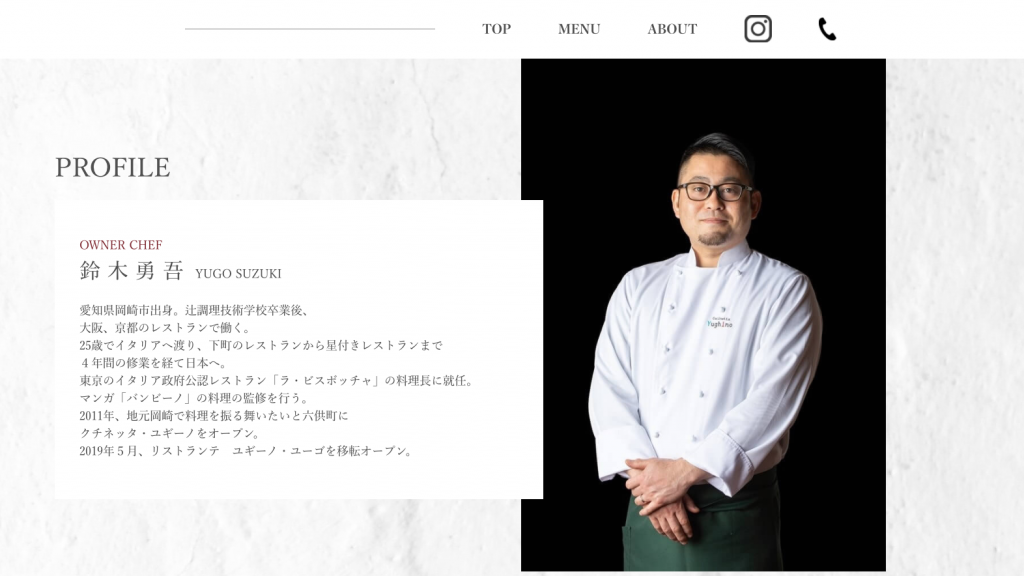Viewport: 1024px width, 576px height.
Task: Go to the TOP page
Action: pos(496,29)
